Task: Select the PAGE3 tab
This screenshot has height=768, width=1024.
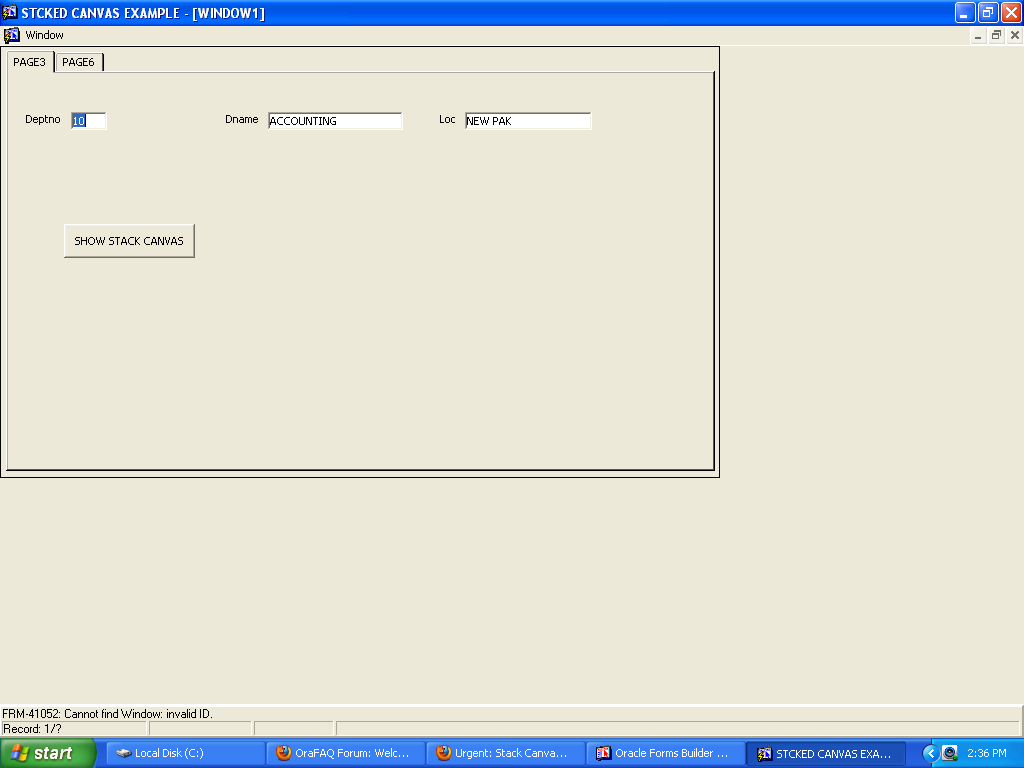Action: click(x=29, y=62)
